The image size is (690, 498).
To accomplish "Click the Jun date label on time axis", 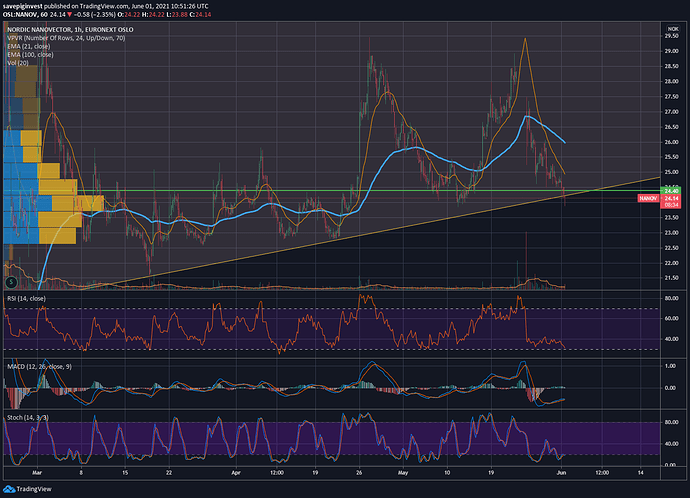I will pyautogui.click(x=561, y=473).
